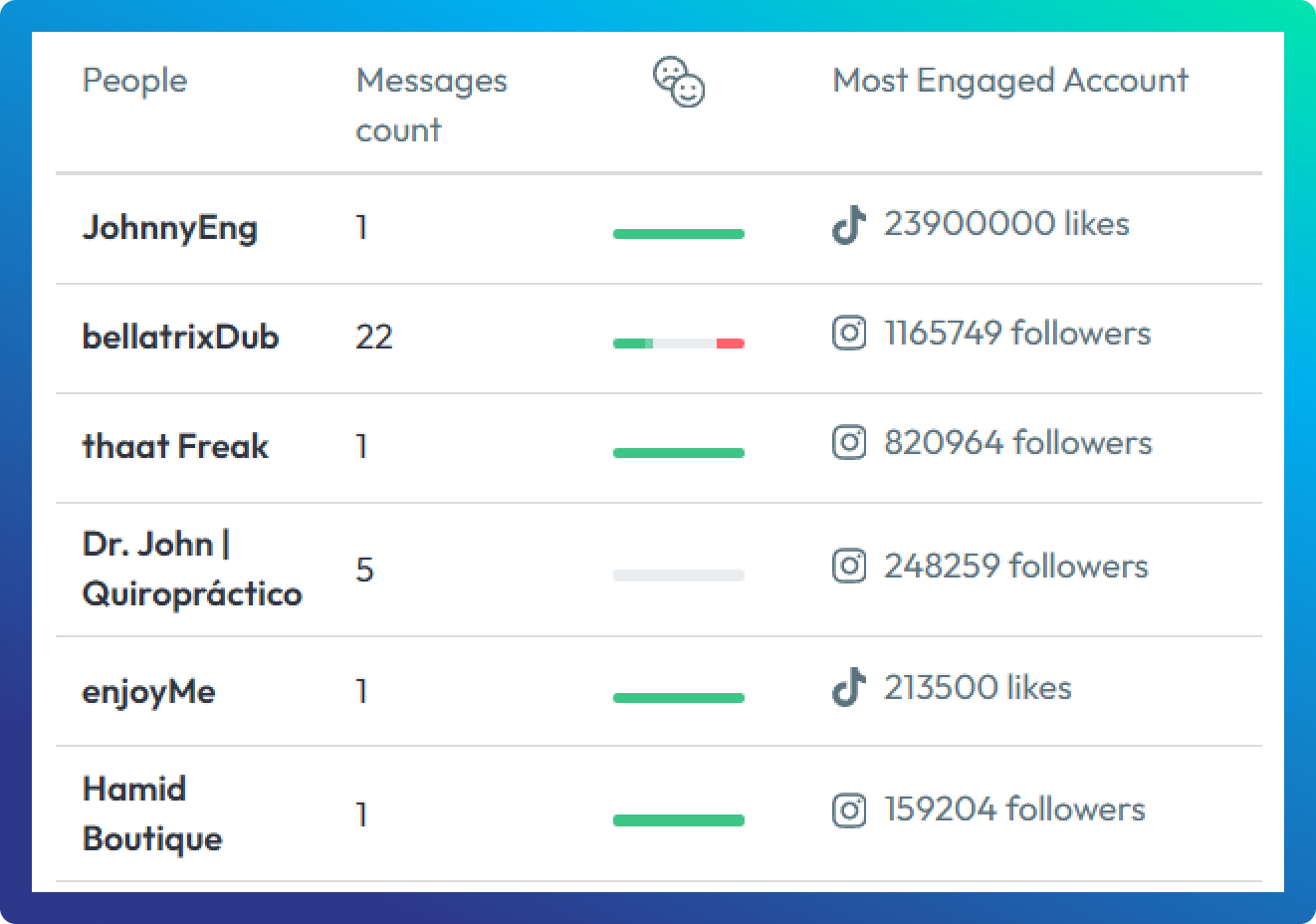Click Instagram icon beside 1165749 followers
This screenshot has width=1316, height=924.
(848, 333)
